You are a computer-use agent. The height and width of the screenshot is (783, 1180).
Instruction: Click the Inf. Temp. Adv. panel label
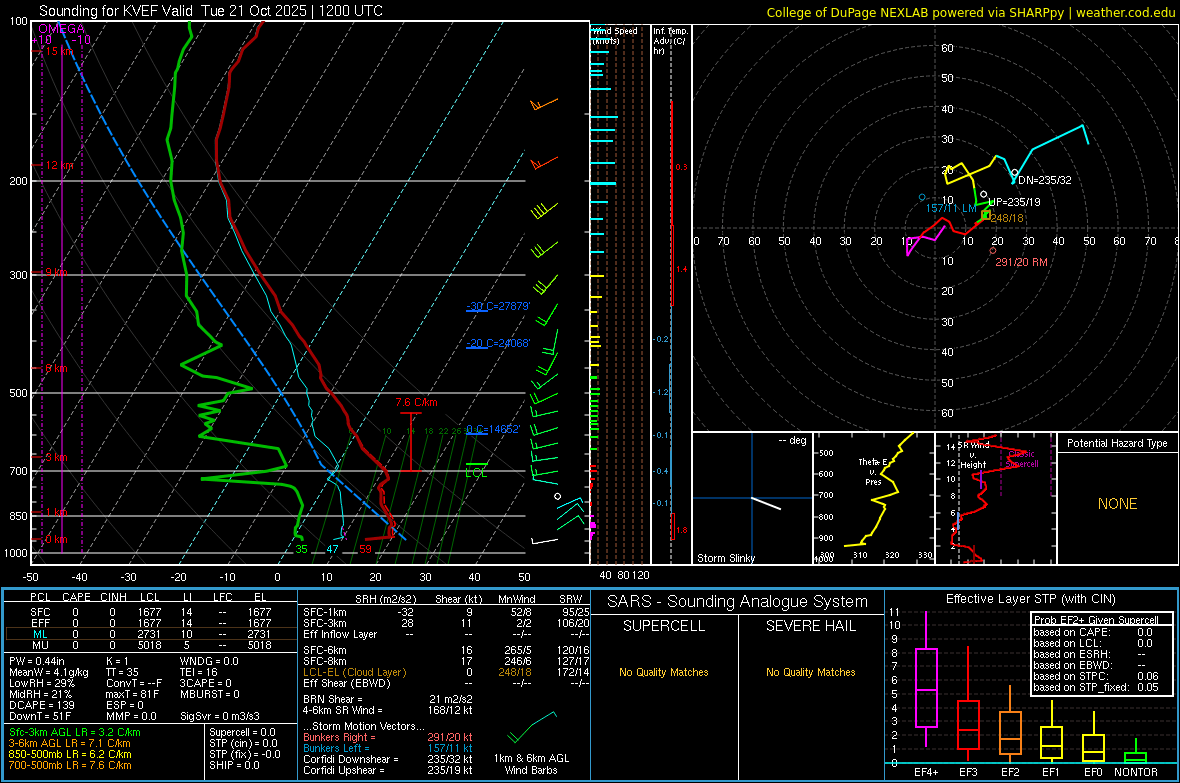click(670, 41)
